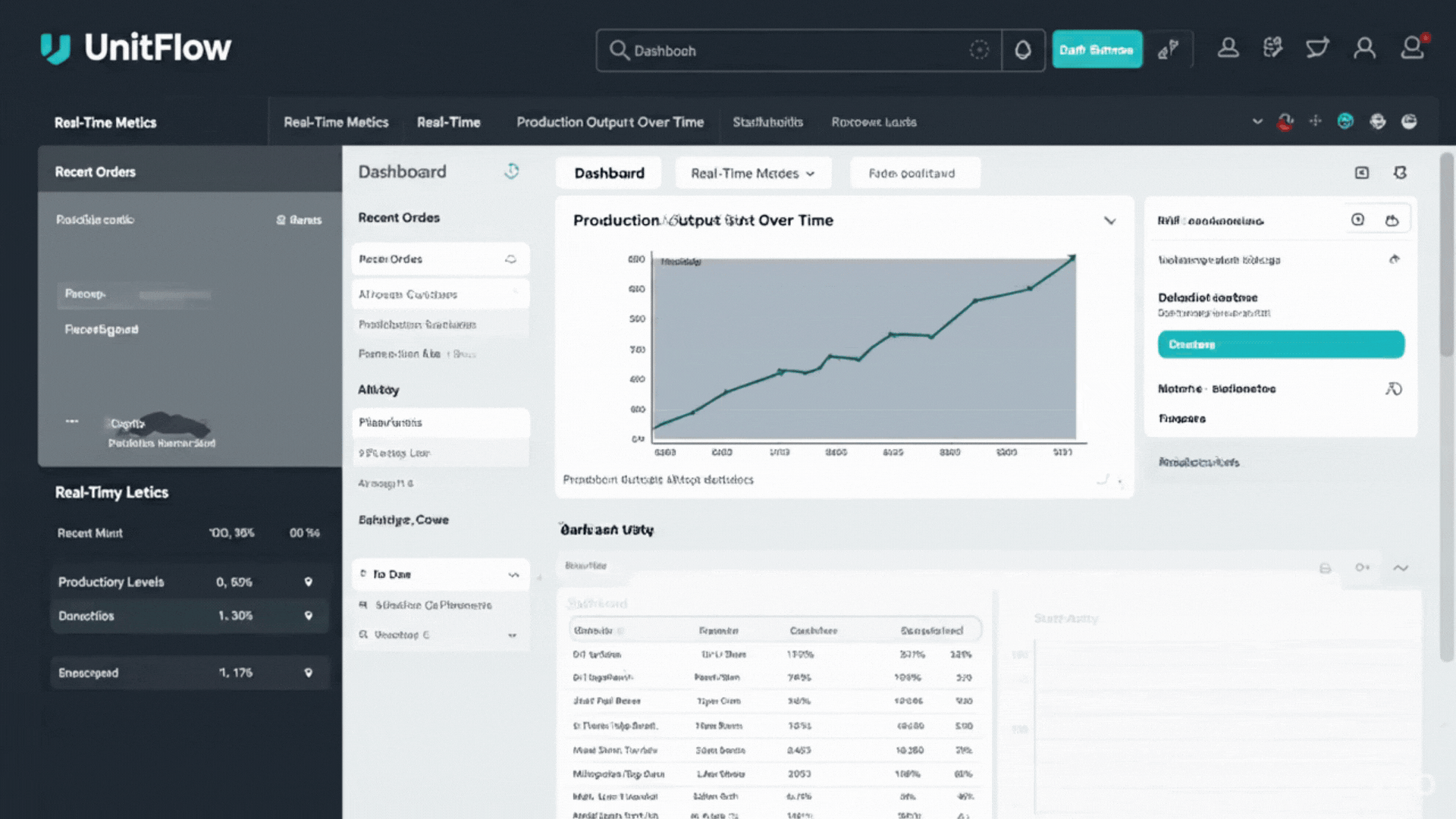Click the UnitFlow logo icon
The image size is (1456, 819).
55,49
